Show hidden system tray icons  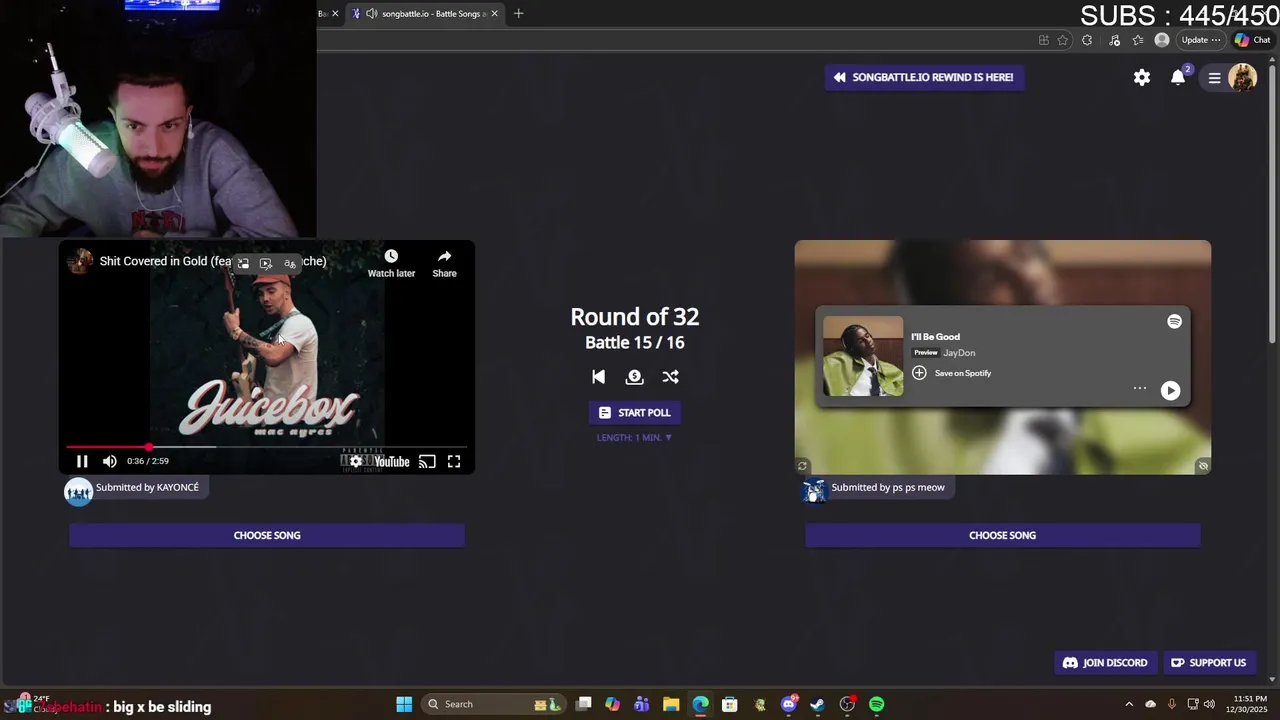[x=1129, y=704]
